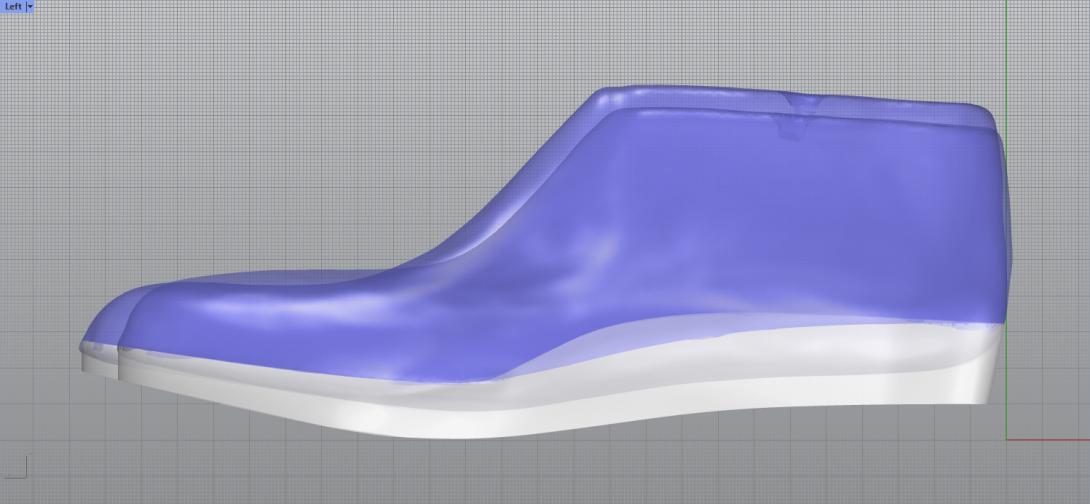Viewport: 1090px width, 504px height.
Task: Click the Left viewport title label
Action: click(13, 6)
